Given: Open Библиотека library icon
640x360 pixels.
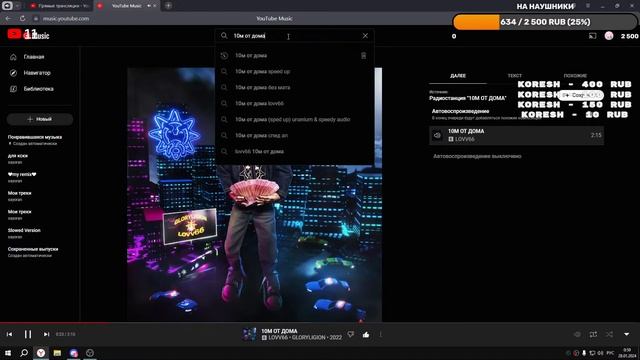Looking at the screenshot, I should pos(13,89).
